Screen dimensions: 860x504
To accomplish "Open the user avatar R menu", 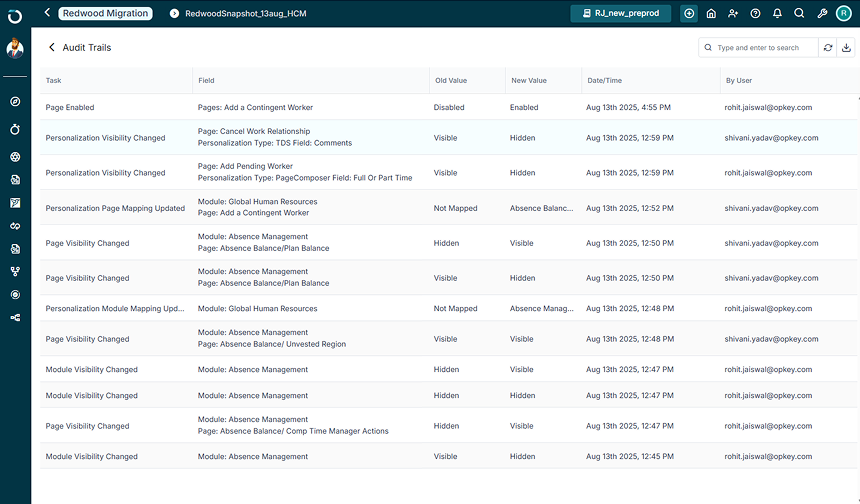I will pos(844,13).
